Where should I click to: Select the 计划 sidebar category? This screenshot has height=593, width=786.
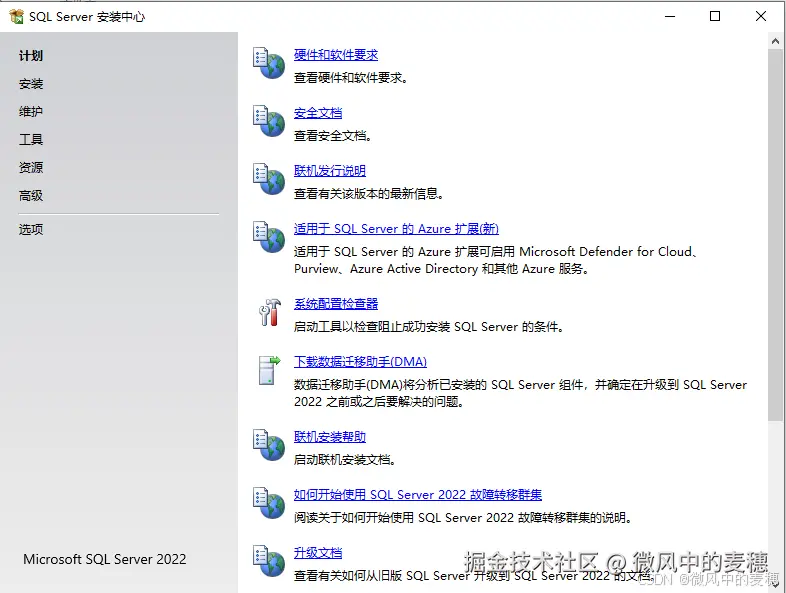[31, 56]
